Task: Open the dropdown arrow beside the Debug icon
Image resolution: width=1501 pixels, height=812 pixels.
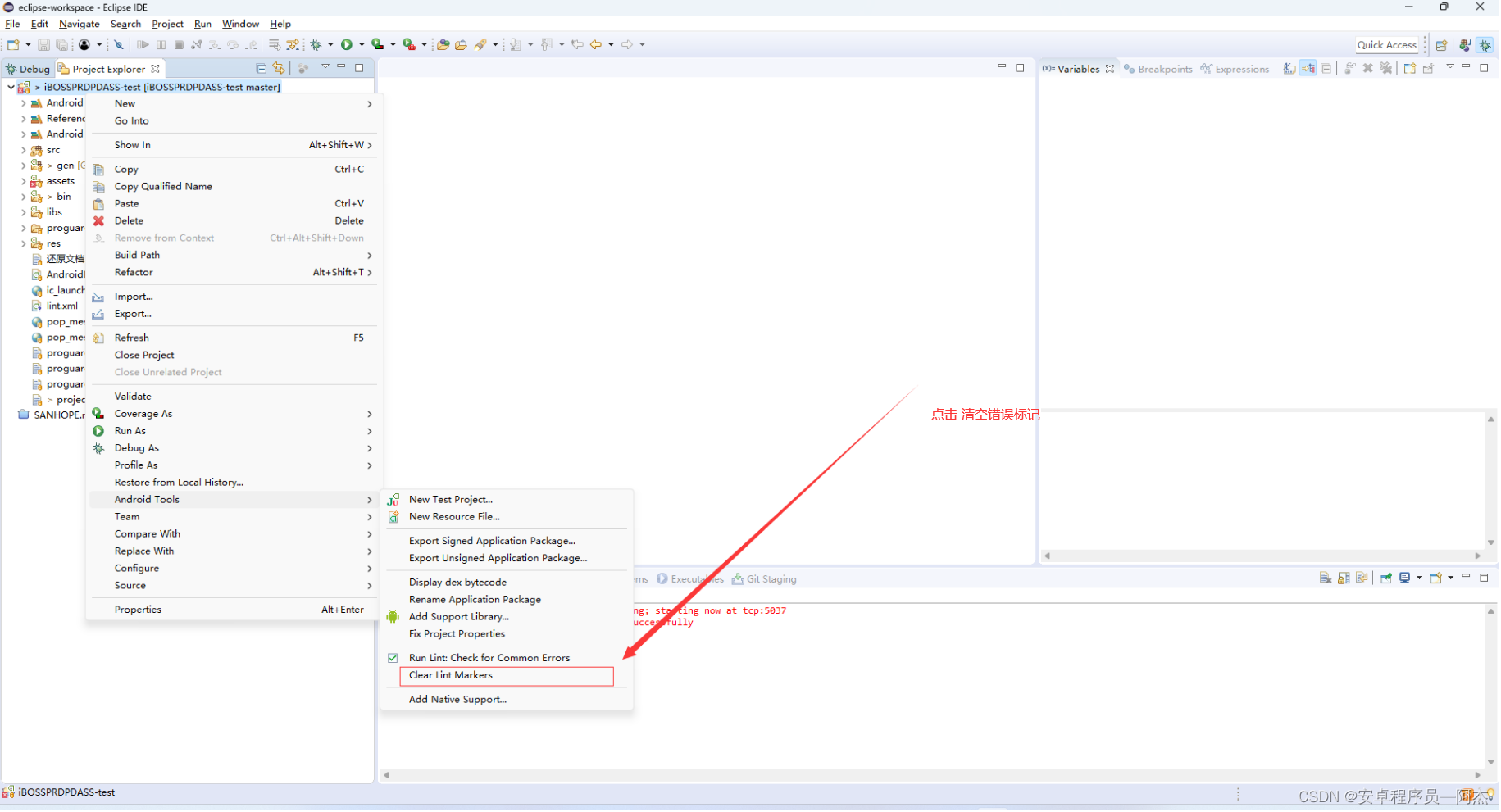Action: (330, 44)
